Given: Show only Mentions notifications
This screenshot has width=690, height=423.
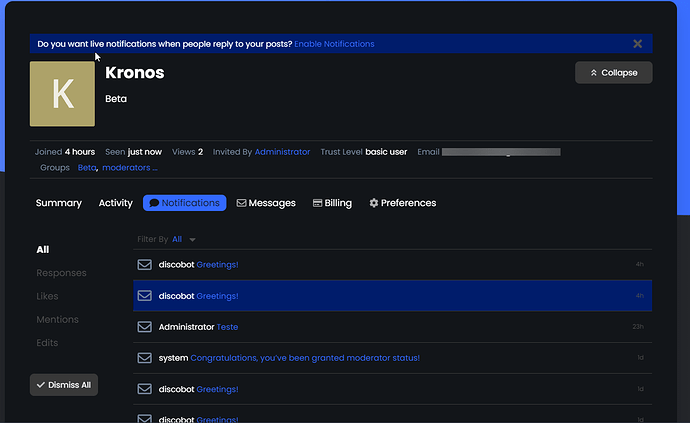Looking at the screenshot, I should pos(57,320).
